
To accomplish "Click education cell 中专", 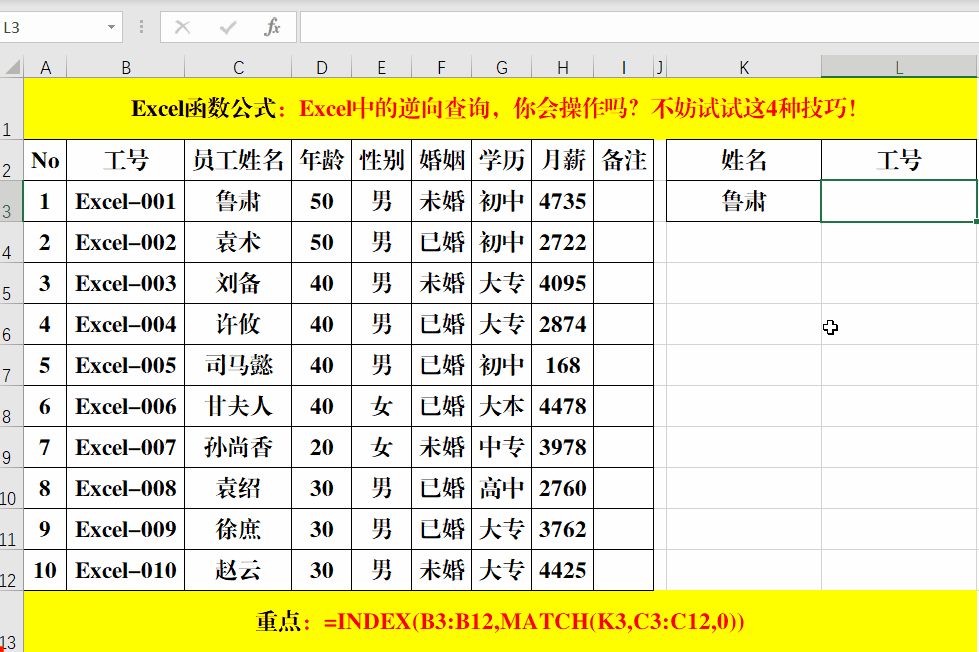I will [x=501, y=447].
